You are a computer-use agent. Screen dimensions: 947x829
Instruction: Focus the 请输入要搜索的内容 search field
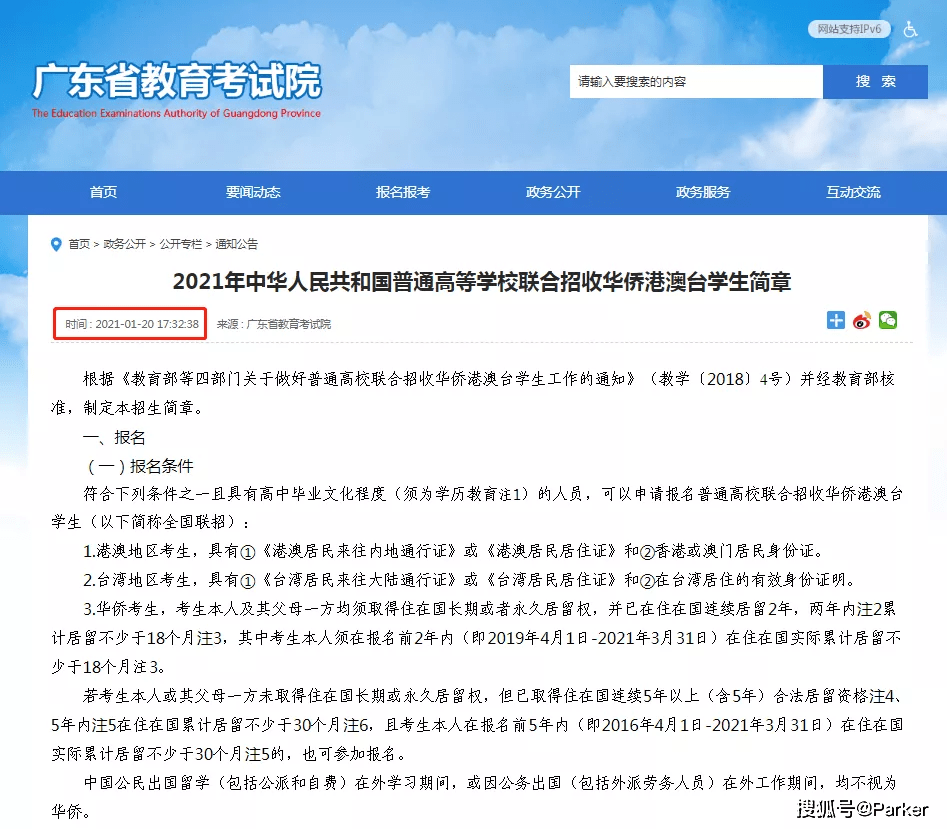696,82
